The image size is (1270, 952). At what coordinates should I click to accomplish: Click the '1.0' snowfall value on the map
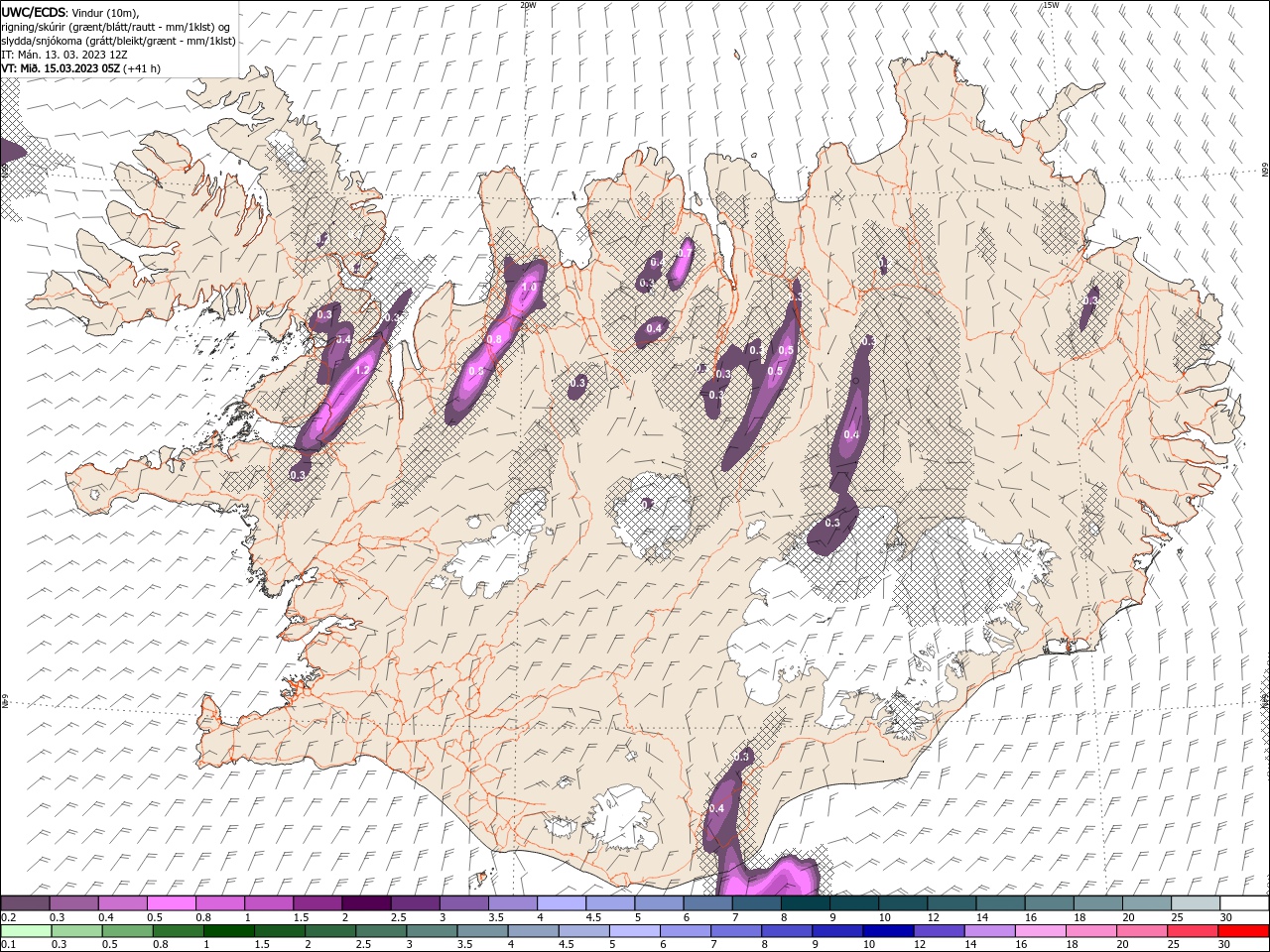529,287
